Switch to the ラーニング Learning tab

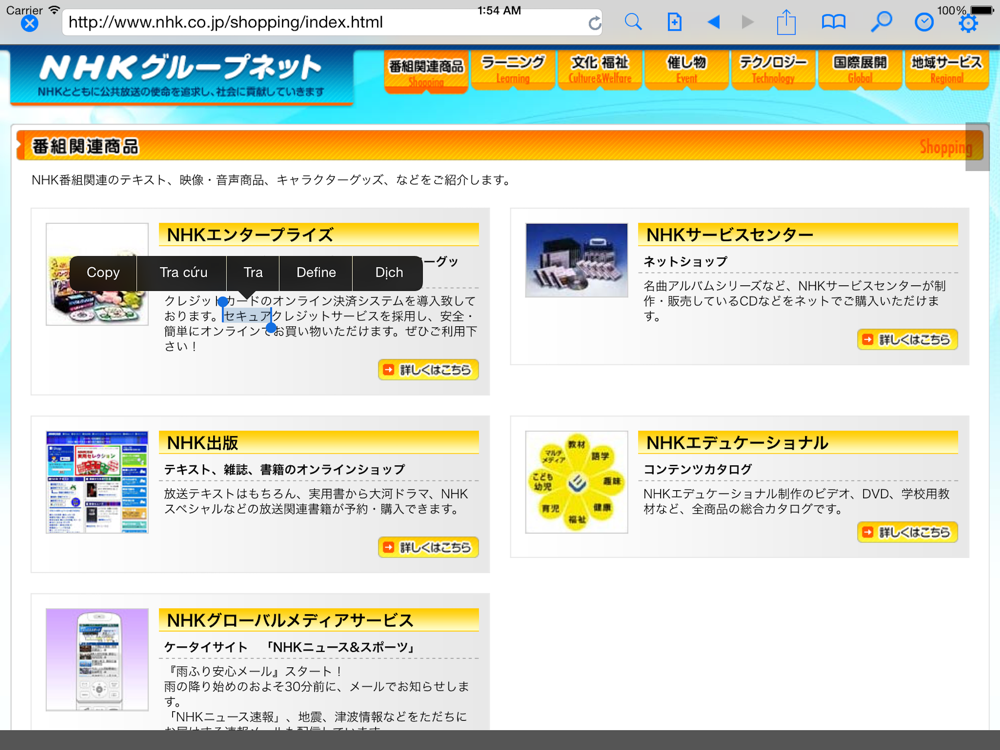tap(513, 69)
